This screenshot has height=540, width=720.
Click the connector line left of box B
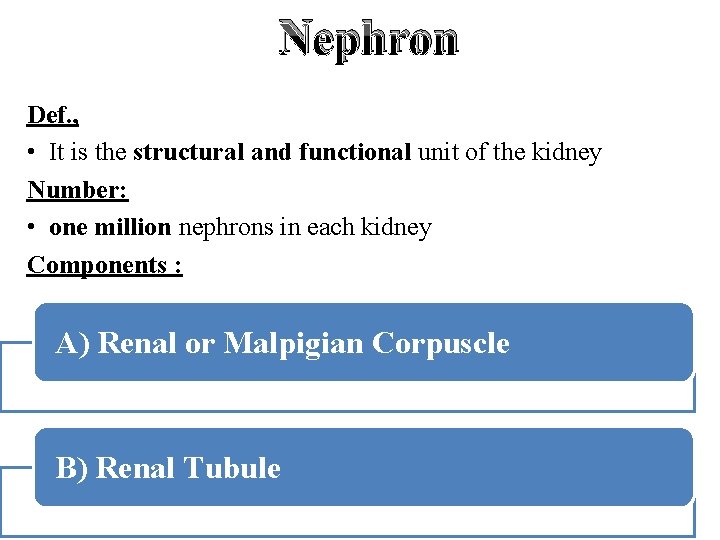tap(17, 467)
